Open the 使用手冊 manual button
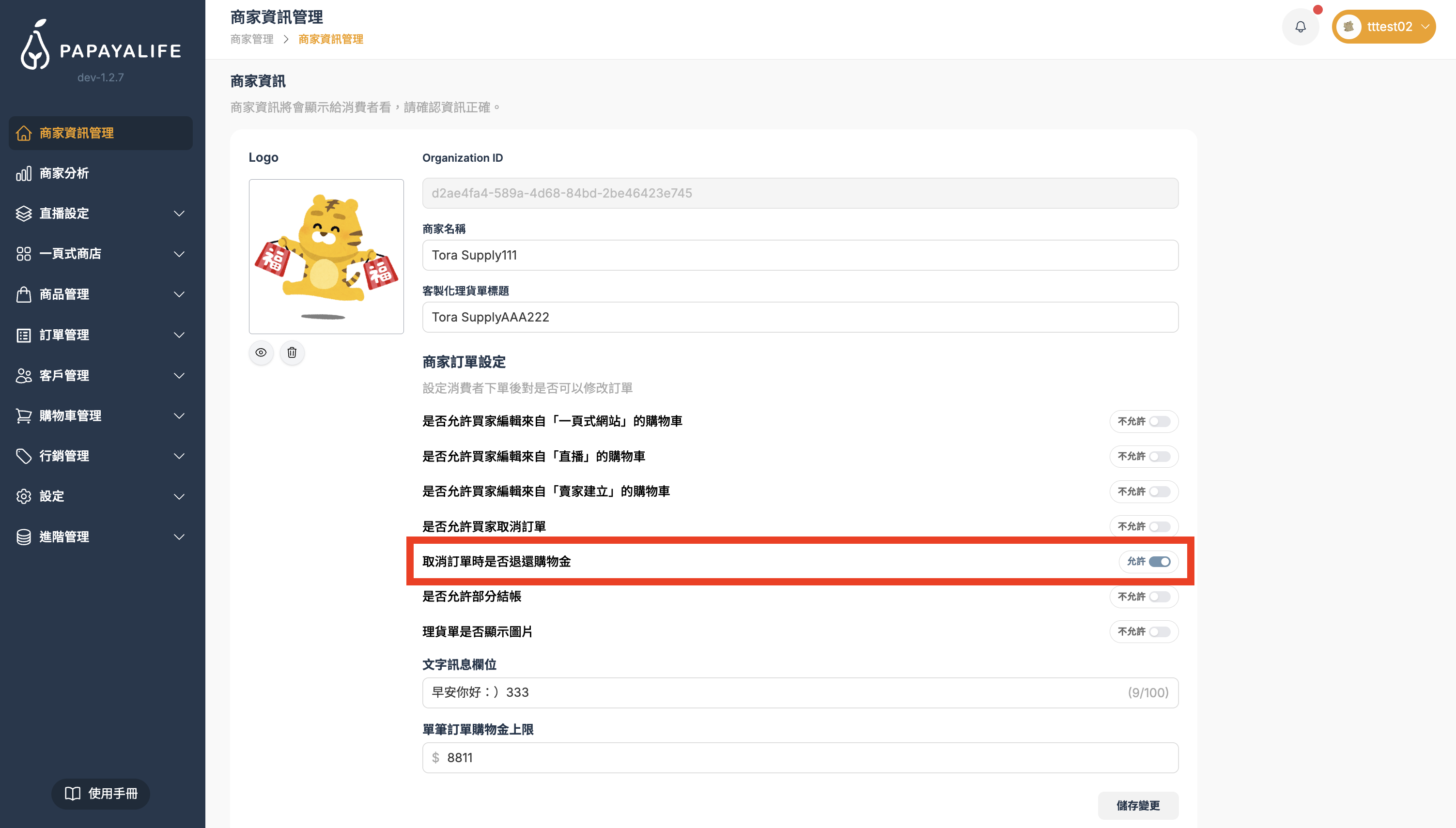1456x828 pixels. point(101,793)
